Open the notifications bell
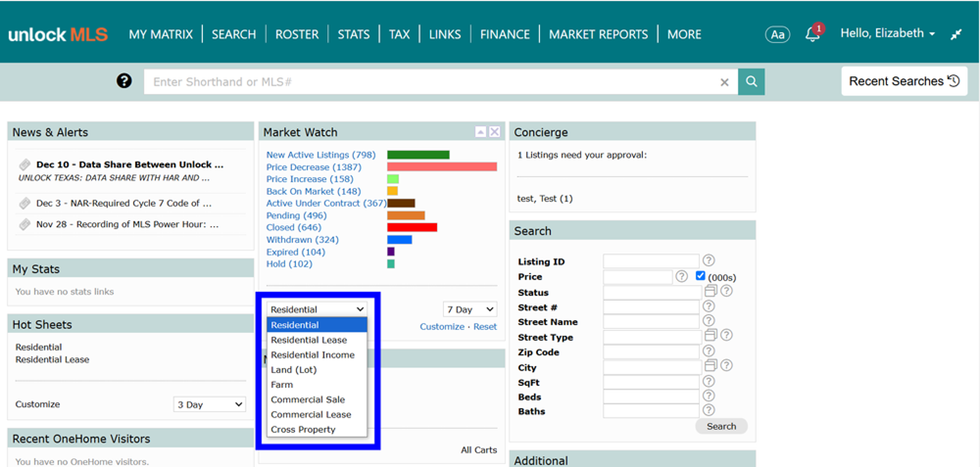 click(813, 34)
